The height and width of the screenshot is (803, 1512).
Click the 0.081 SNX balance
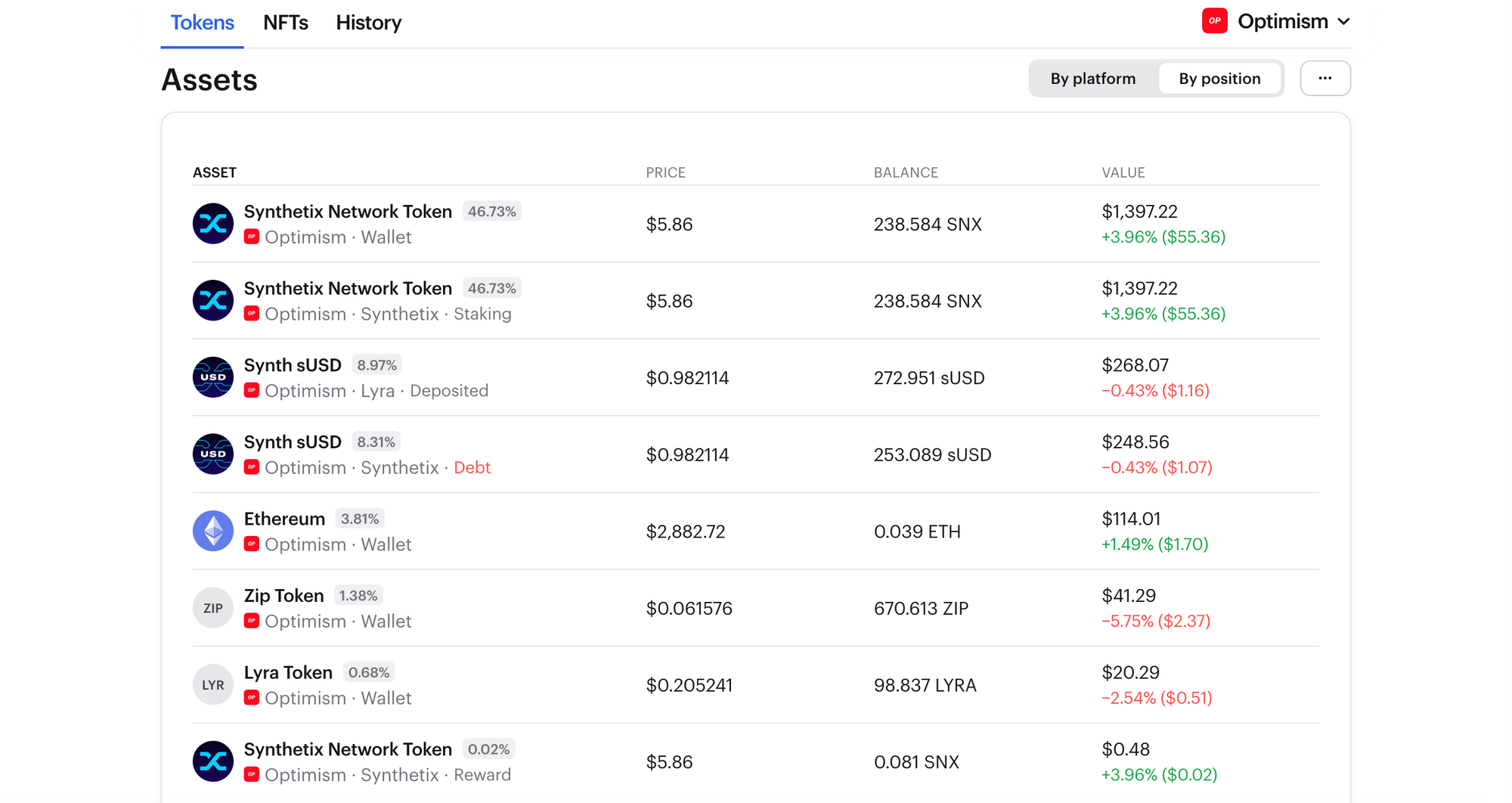point(916,762)
